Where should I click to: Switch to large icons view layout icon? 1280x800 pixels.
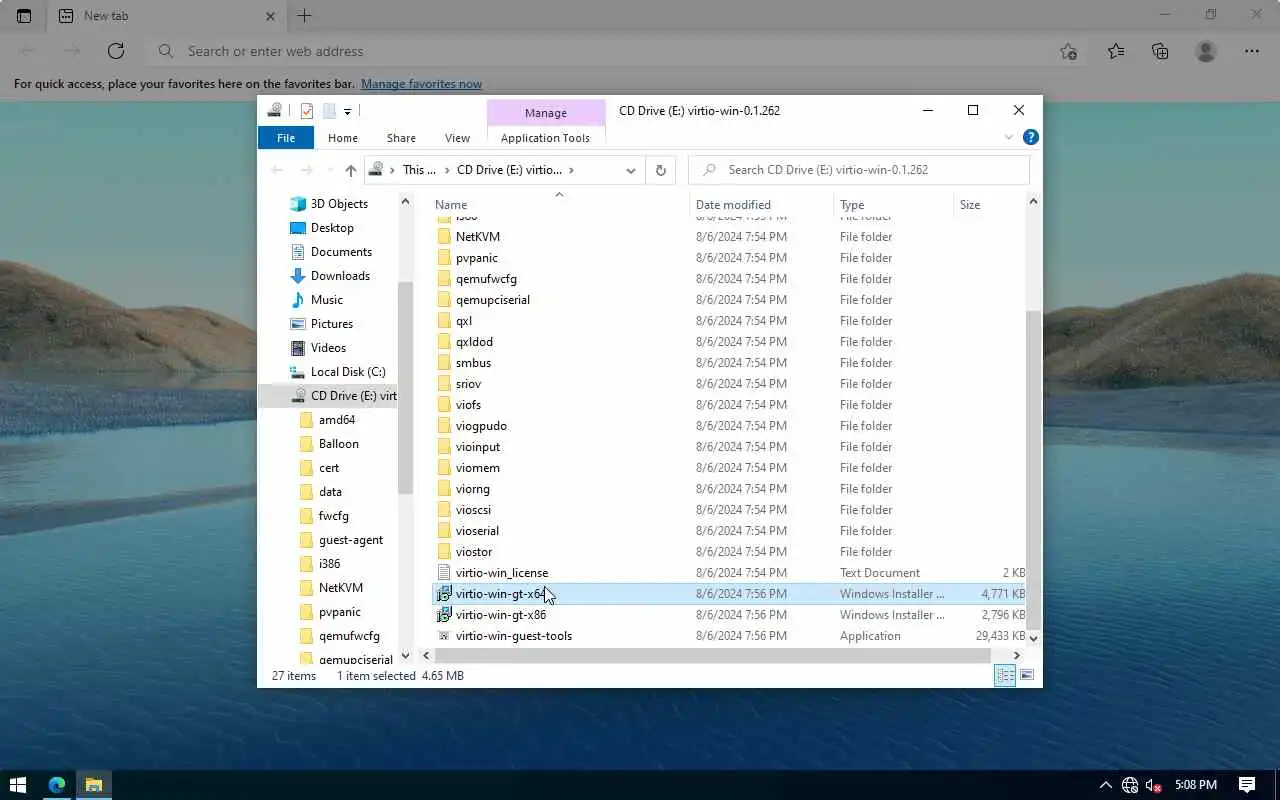coord(1026,676)
